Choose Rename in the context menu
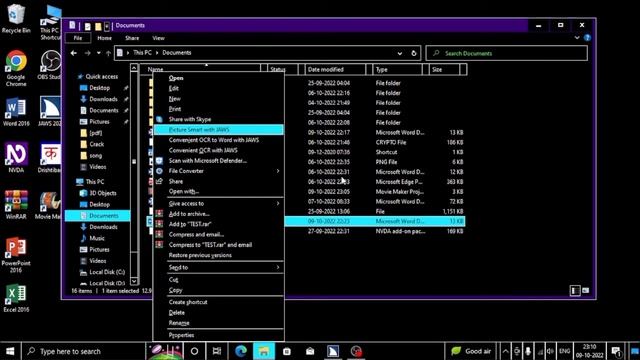640x360 pixels. tap(218, 323)
